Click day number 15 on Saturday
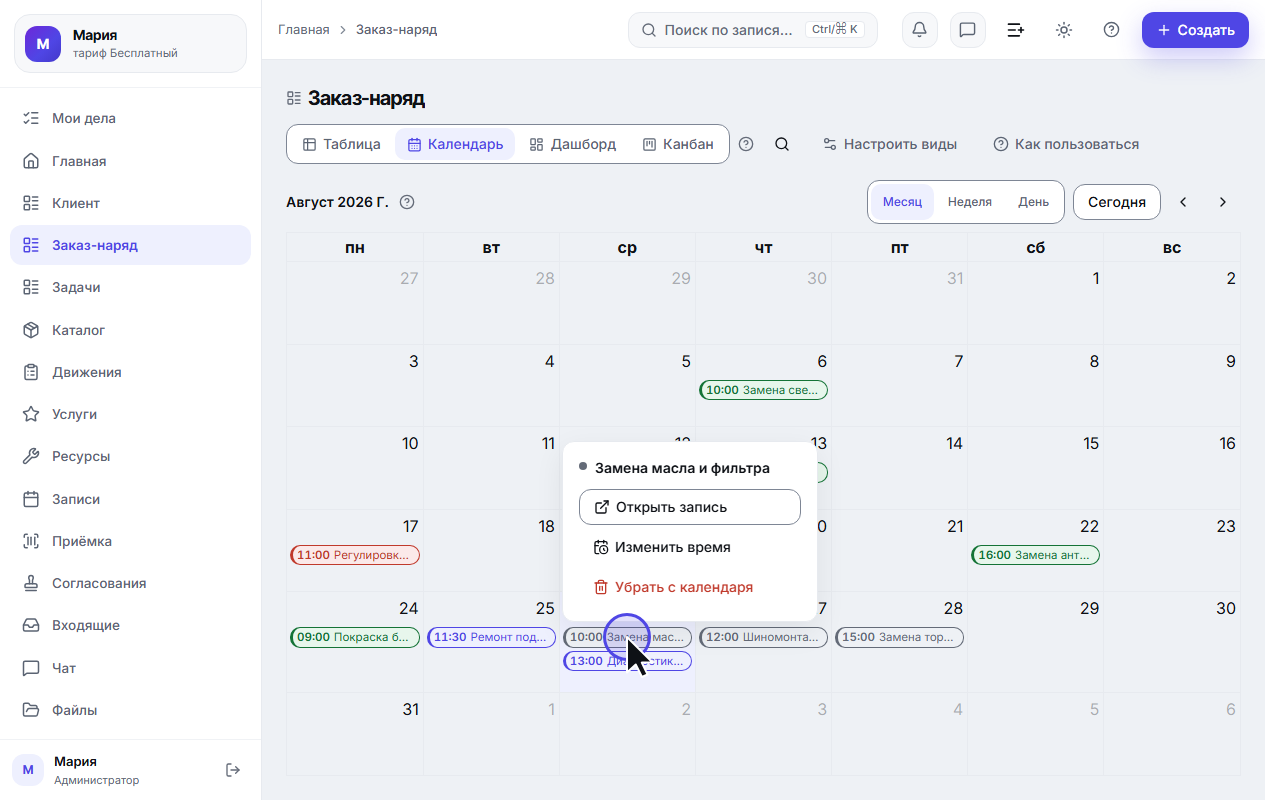The width and height of the screenshot is (1280, 800). point(1090,443)
